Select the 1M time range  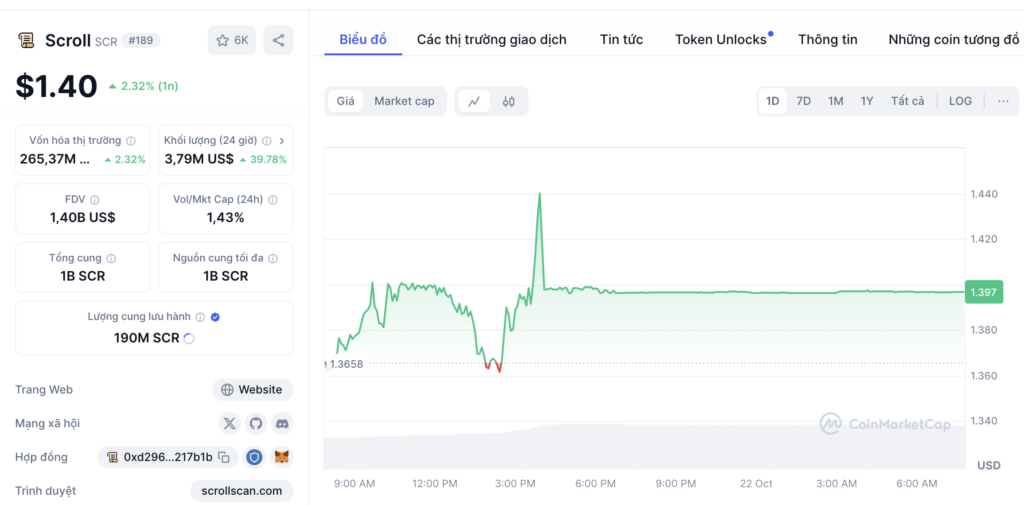tap(835, 101)
